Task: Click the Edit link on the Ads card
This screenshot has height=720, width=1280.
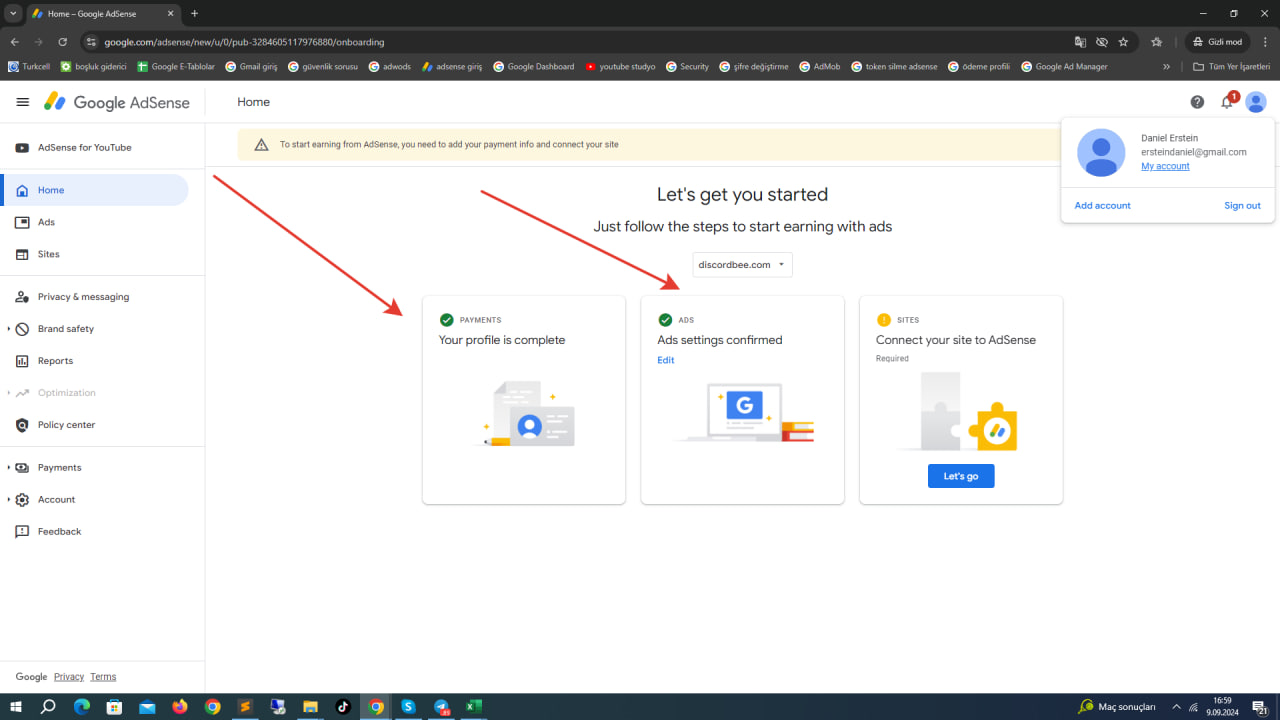Action: coord(666,360)
